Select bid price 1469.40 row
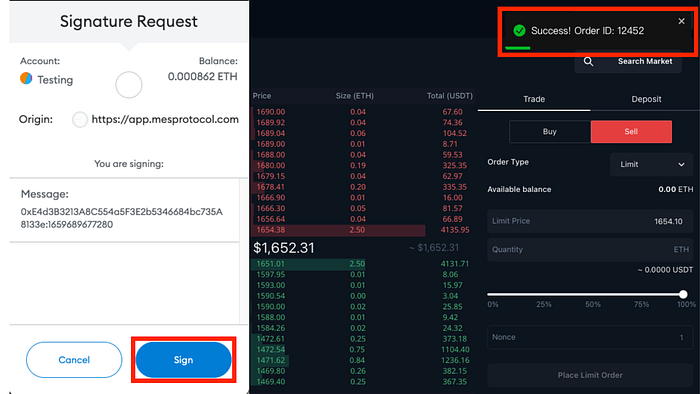 coord(362,382)
